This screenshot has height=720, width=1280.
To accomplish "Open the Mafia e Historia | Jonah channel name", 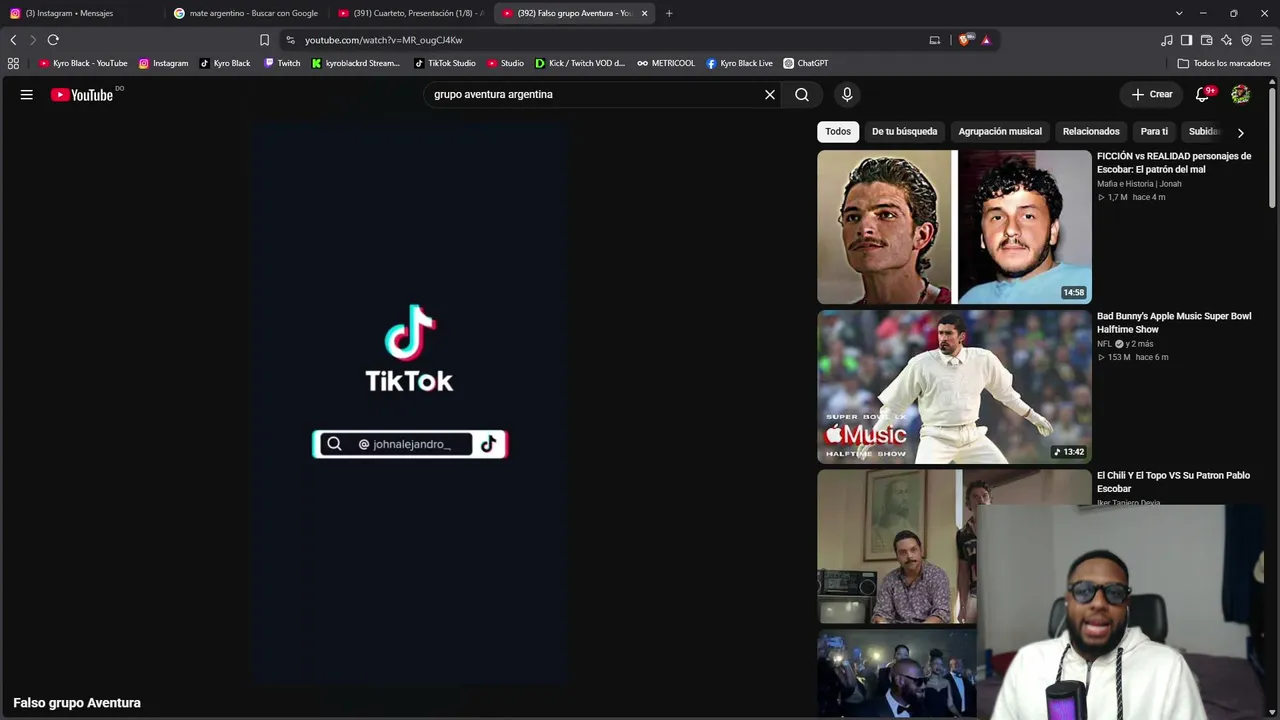I will 1139,184.
